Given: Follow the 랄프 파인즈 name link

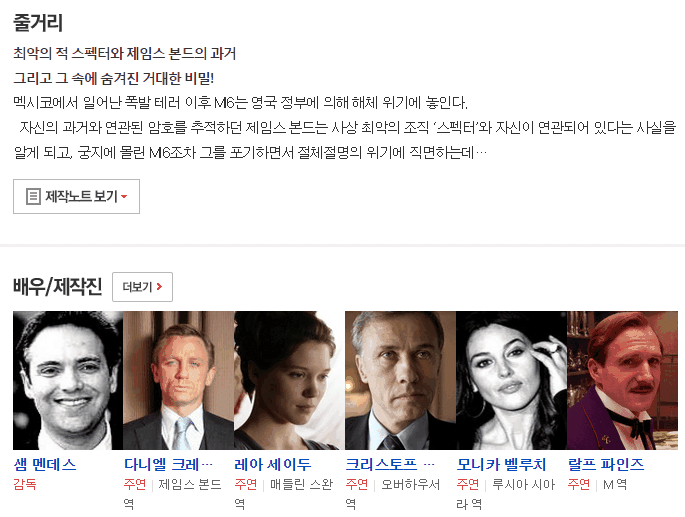Looking at the screenshot, I should coord(606,464).
